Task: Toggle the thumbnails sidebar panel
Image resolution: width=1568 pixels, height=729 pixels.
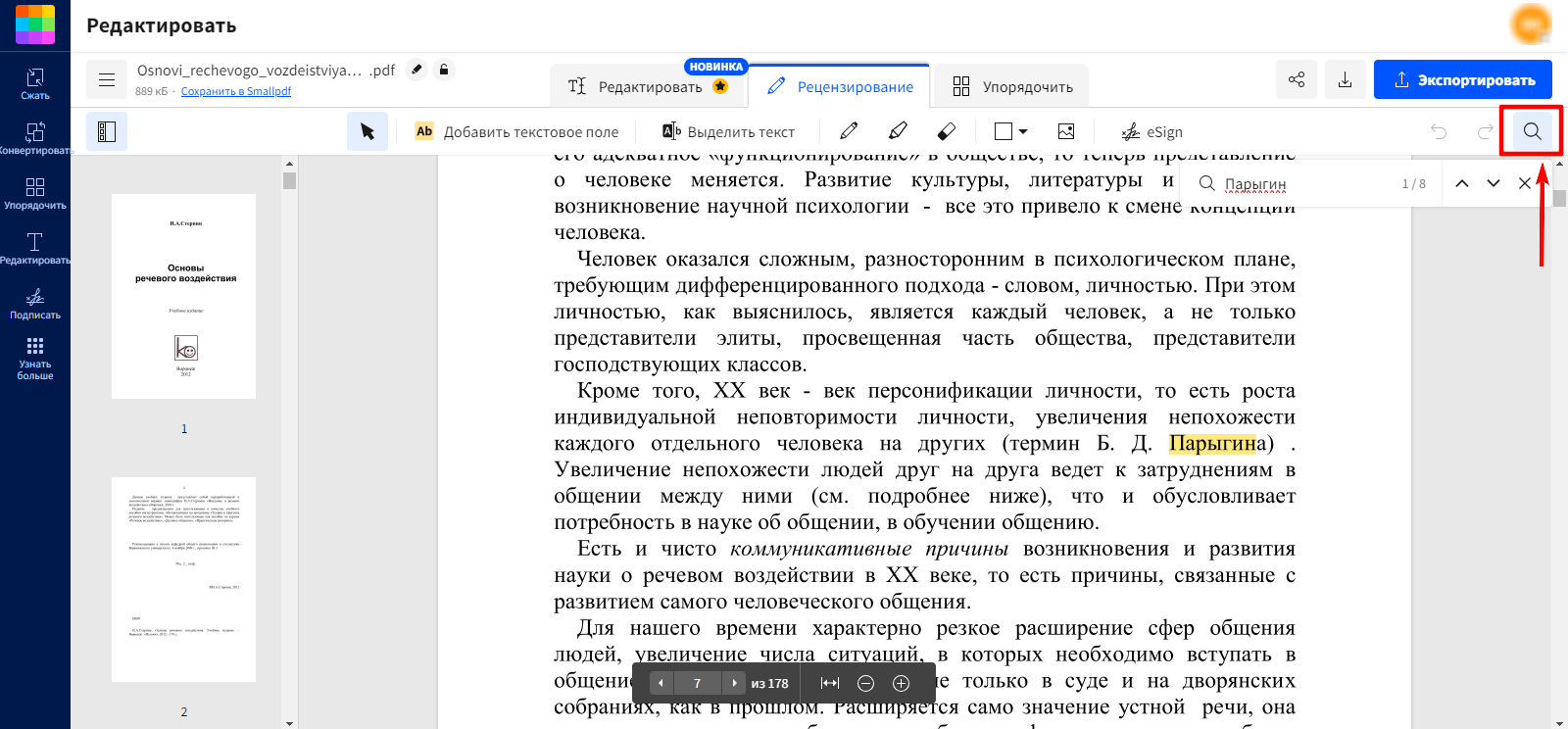Action: [x=107, y=131]
